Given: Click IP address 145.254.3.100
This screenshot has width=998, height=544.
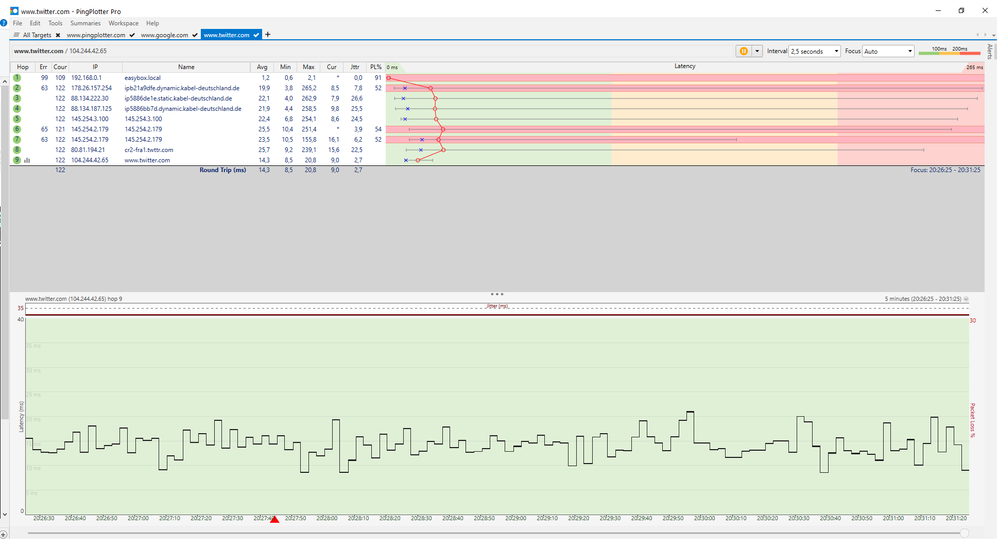Looking at the screenshot, I should click(x=89, y=118).
